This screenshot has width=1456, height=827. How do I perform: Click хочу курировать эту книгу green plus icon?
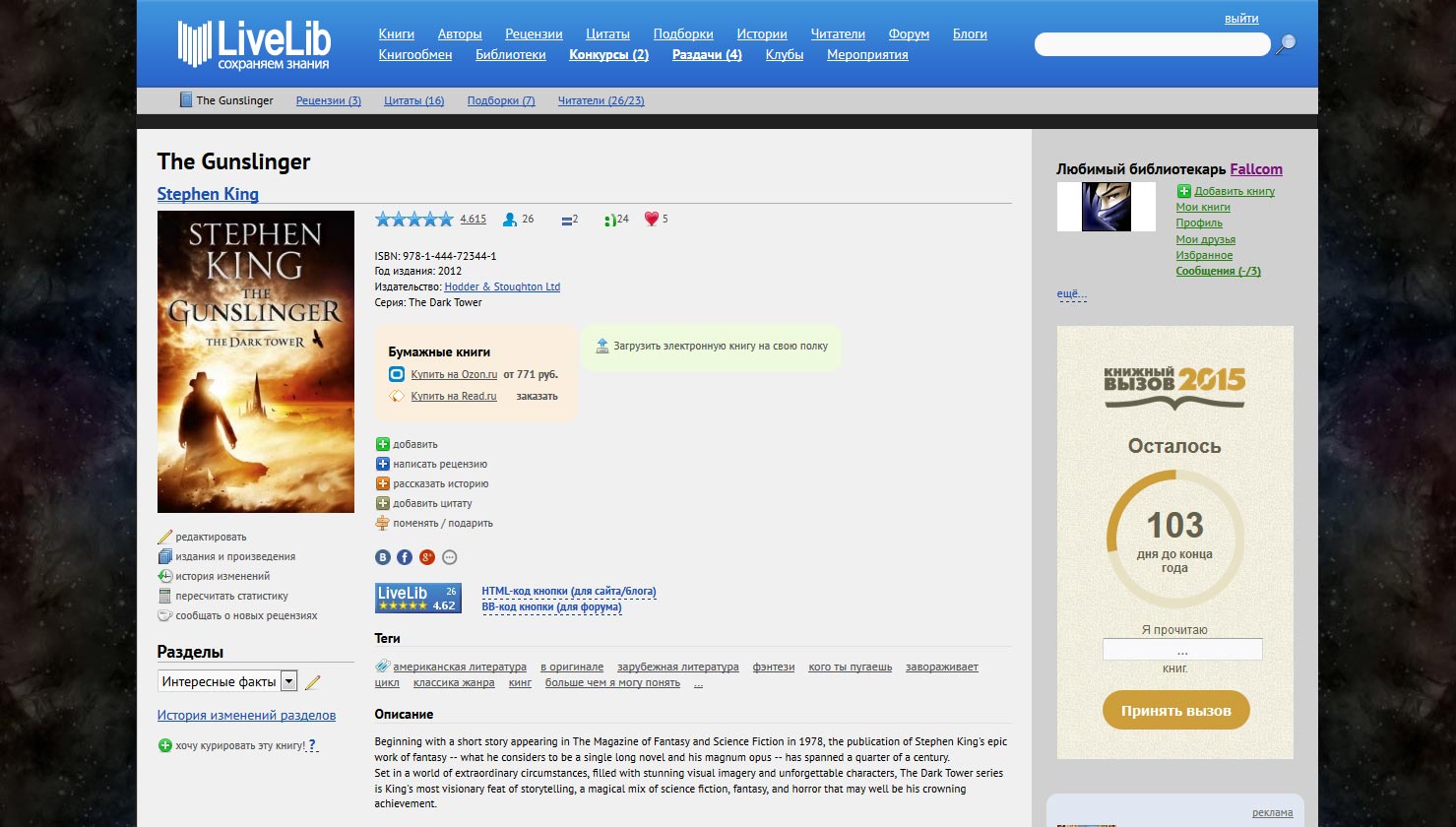tap(165, 745)
